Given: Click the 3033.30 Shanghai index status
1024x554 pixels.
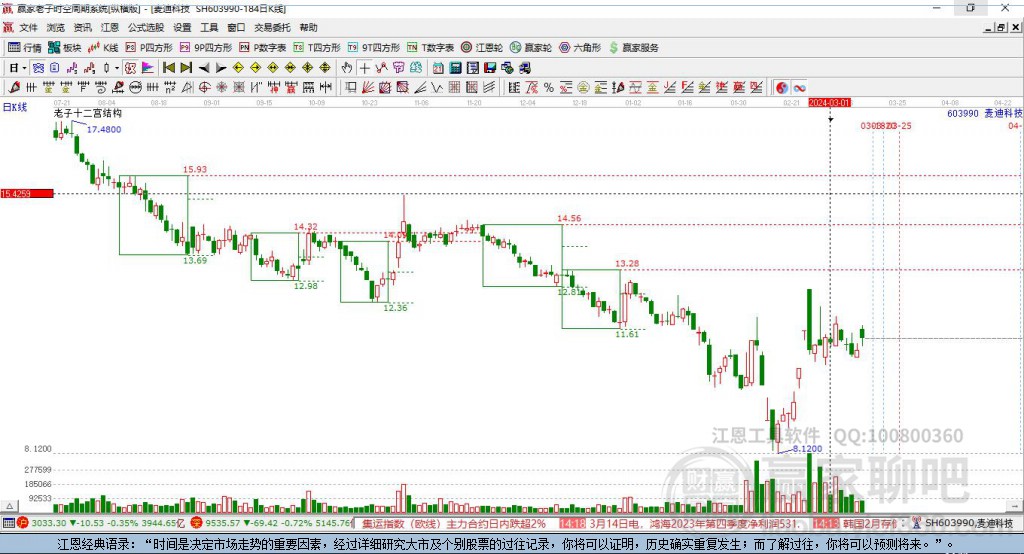Looking at the screenshot, I should 49,523.
